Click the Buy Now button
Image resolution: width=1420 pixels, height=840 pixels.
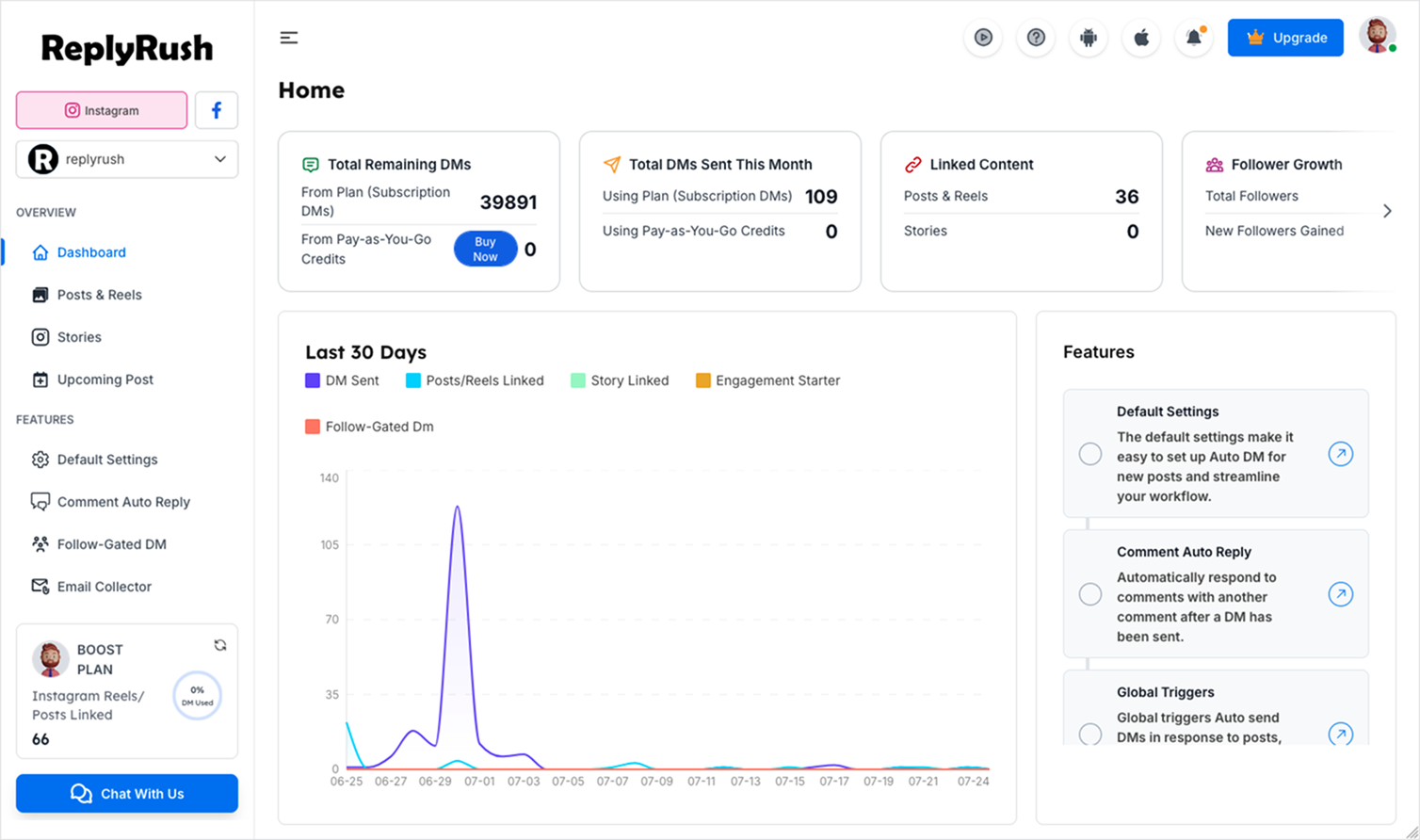485,249
